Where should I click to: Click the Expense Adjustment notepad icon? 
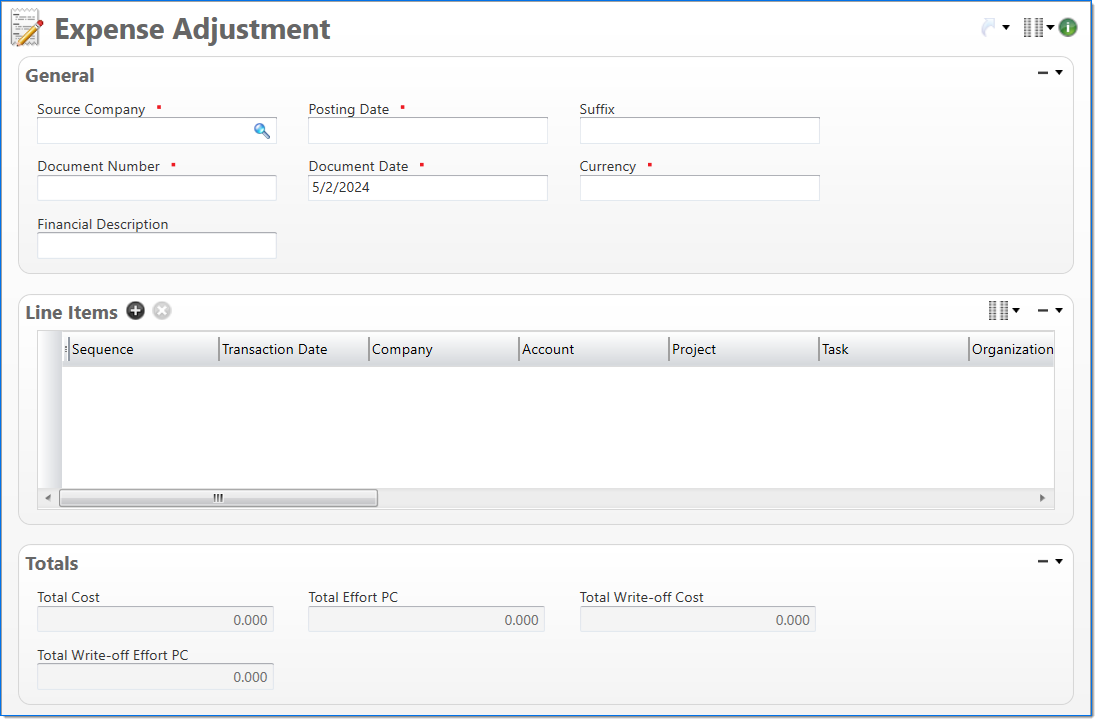(x=27, y=28)
